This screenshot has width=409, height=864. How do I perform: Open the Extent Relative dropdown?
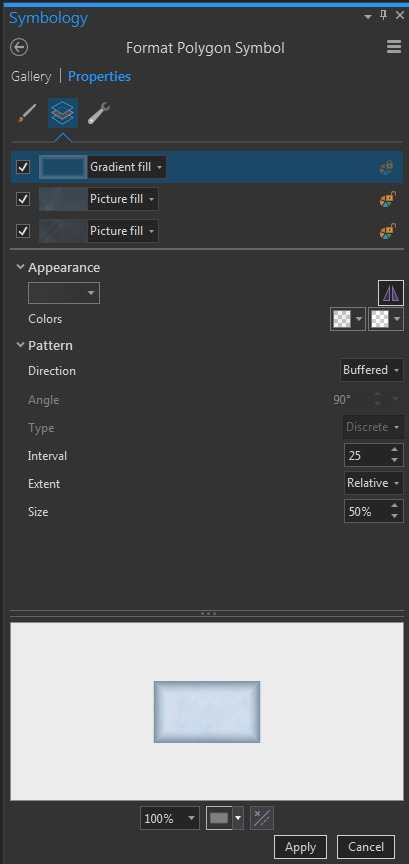374,483
